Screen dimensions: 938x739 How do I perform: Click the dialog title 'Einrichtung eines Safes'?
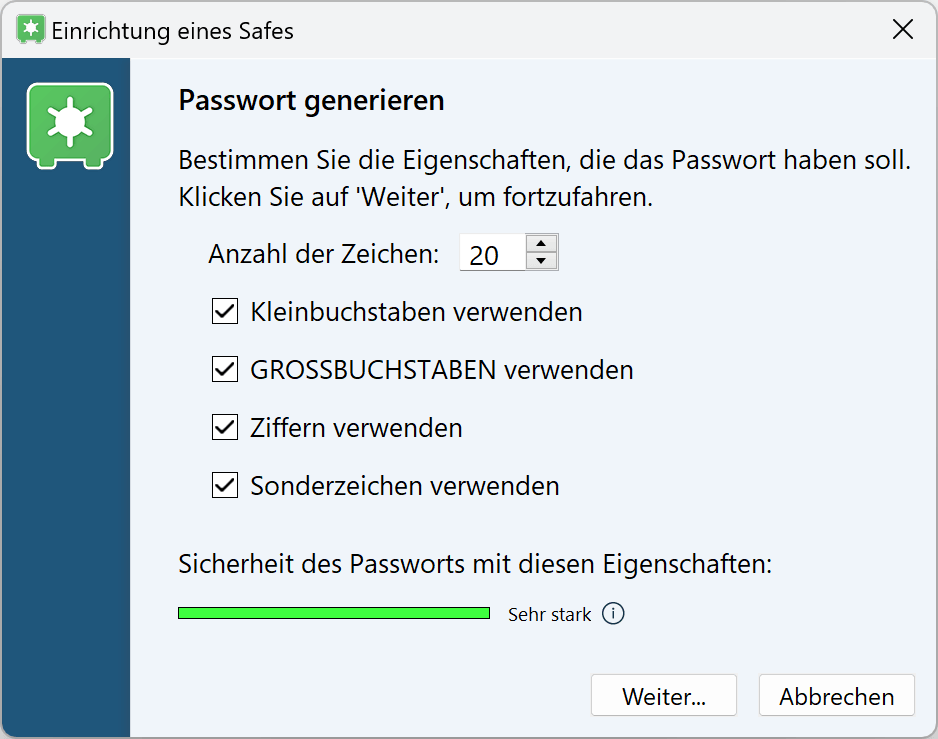[x=173, y=31]
